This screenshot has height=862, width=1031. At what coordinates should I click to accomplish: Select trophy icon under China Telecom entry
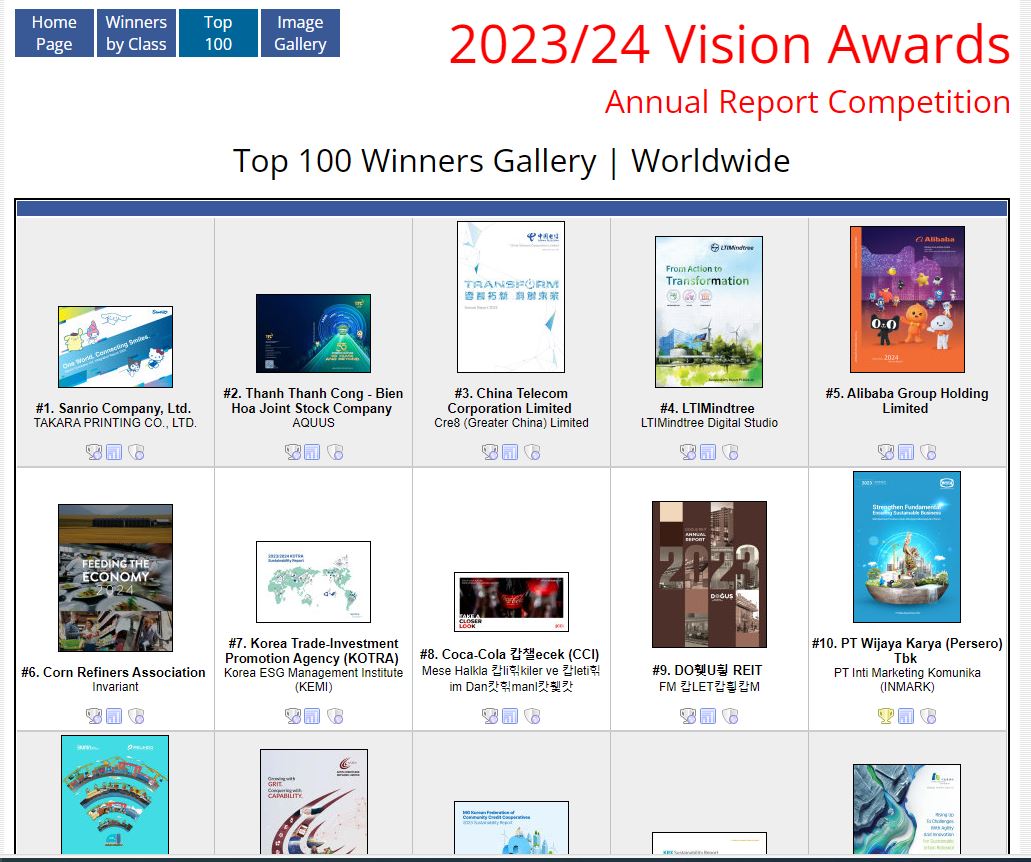[490, 452]
